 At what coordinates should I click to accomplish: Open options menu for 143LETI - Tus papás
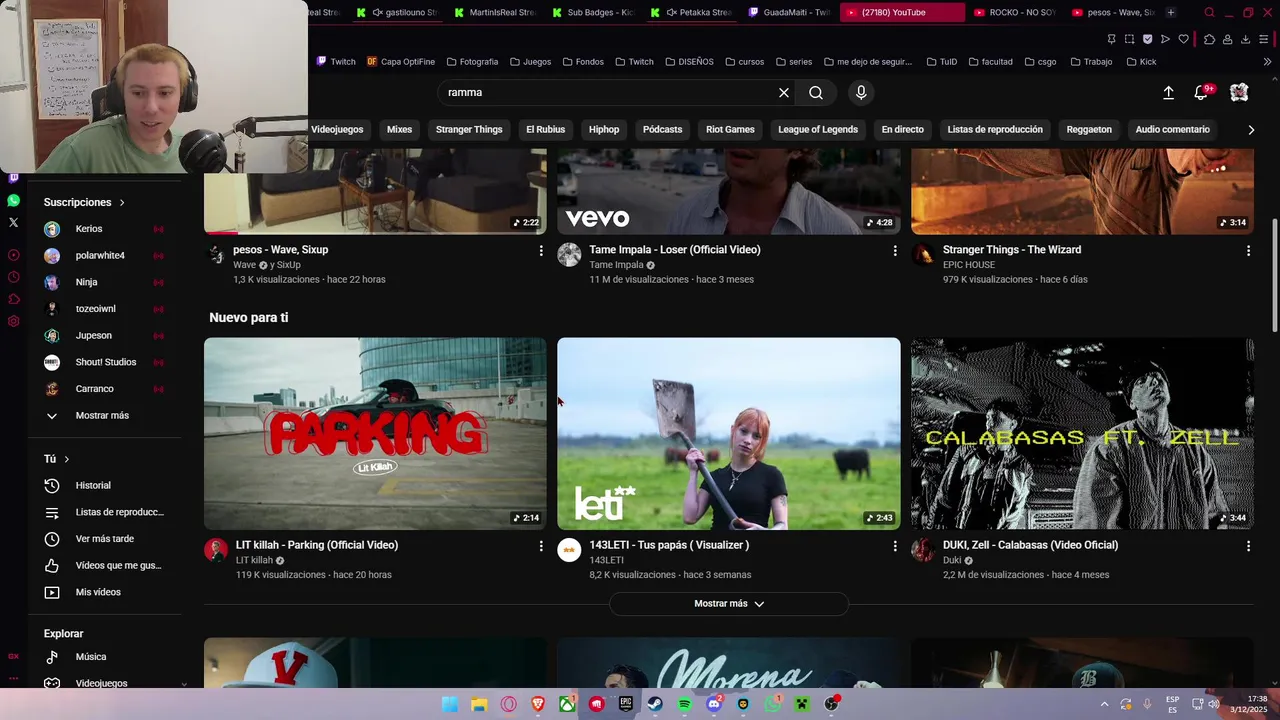895,546
